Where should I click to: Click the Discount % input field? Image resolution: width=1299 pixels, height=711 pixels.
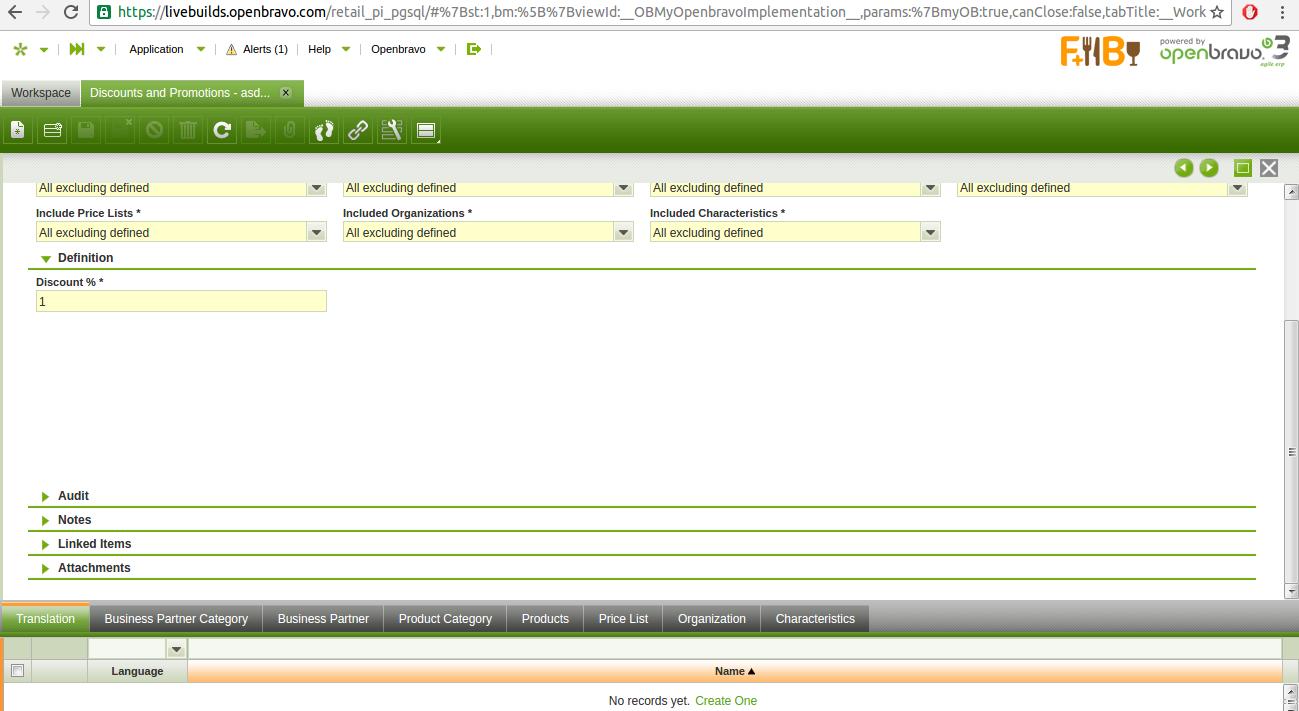click(181, 301)
